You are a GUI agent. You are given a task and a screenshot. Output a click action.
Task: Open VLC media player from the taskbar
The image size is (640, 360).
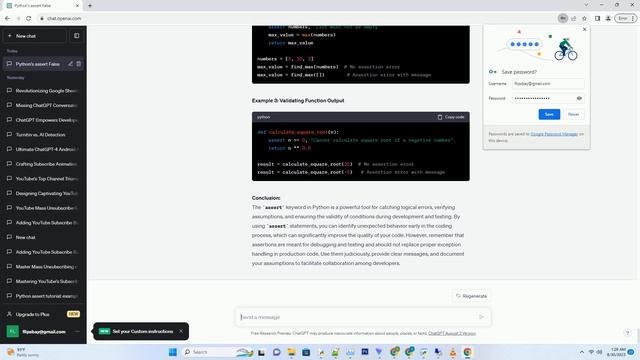coord(453,352)
